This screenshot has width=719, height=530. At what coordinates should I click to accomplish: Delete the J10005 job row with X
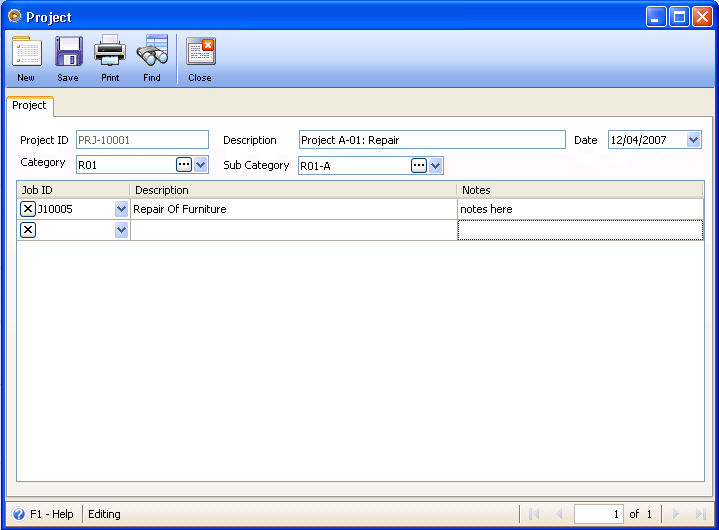[x=28, y=209]
